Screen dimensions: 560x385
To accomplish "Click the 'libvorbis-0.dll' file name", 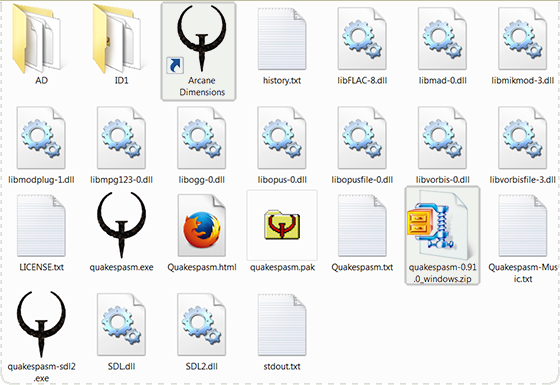I will pos(442,180).
